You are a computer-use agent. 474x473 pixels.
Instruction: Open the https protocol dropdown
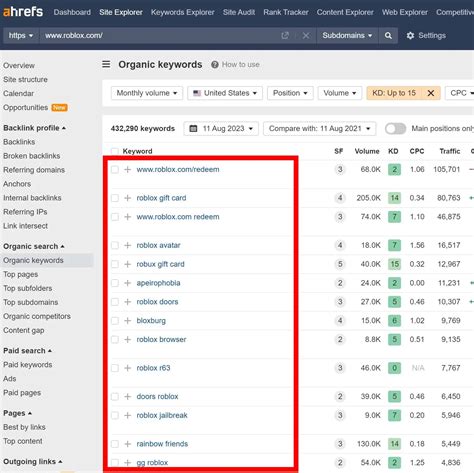click(21, 35)
